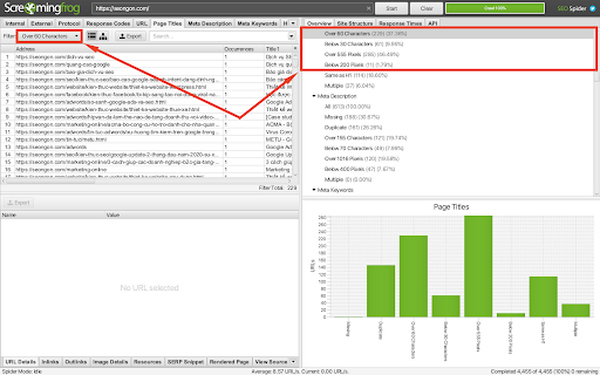The height and width of the screenshot is (375, 600).
Task: Open the Meta Description tab
Action: click(x=210, y=23)
